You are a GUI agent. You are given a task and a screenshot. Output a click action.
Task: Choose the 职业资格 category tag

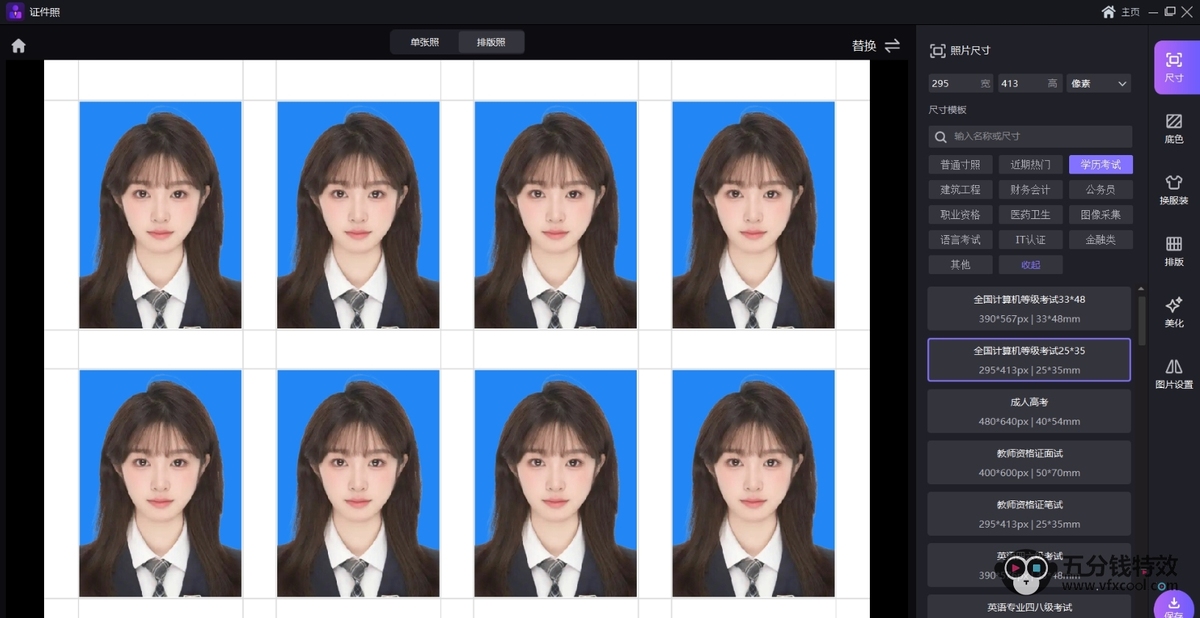(960, 214)
